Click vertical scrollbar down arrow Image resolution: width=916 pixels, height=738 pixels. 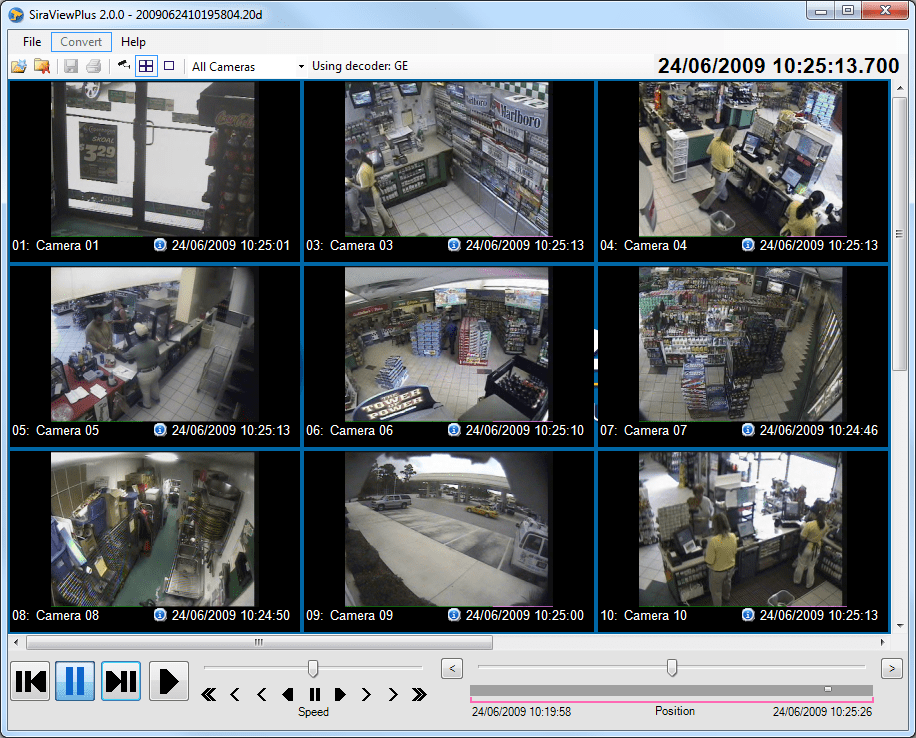point(900,625)
